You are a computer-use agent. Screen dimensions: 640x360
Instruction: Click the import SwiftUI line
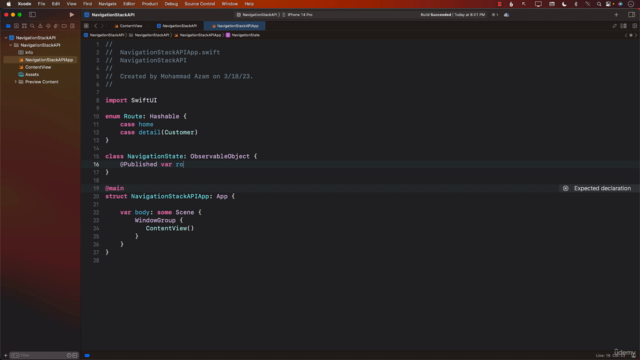pyautogui.click(x=131, y=100)
